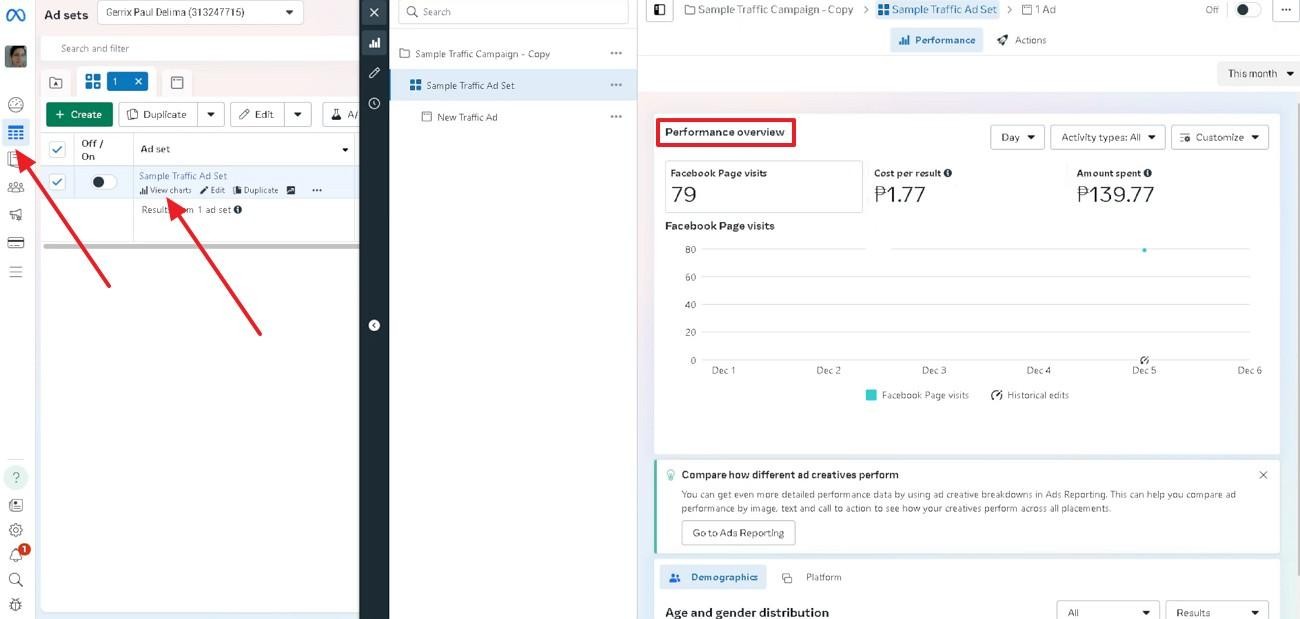
Task: Click breadcrumb Sample Traffic Campaign - Copy
Action: (769, 9)
